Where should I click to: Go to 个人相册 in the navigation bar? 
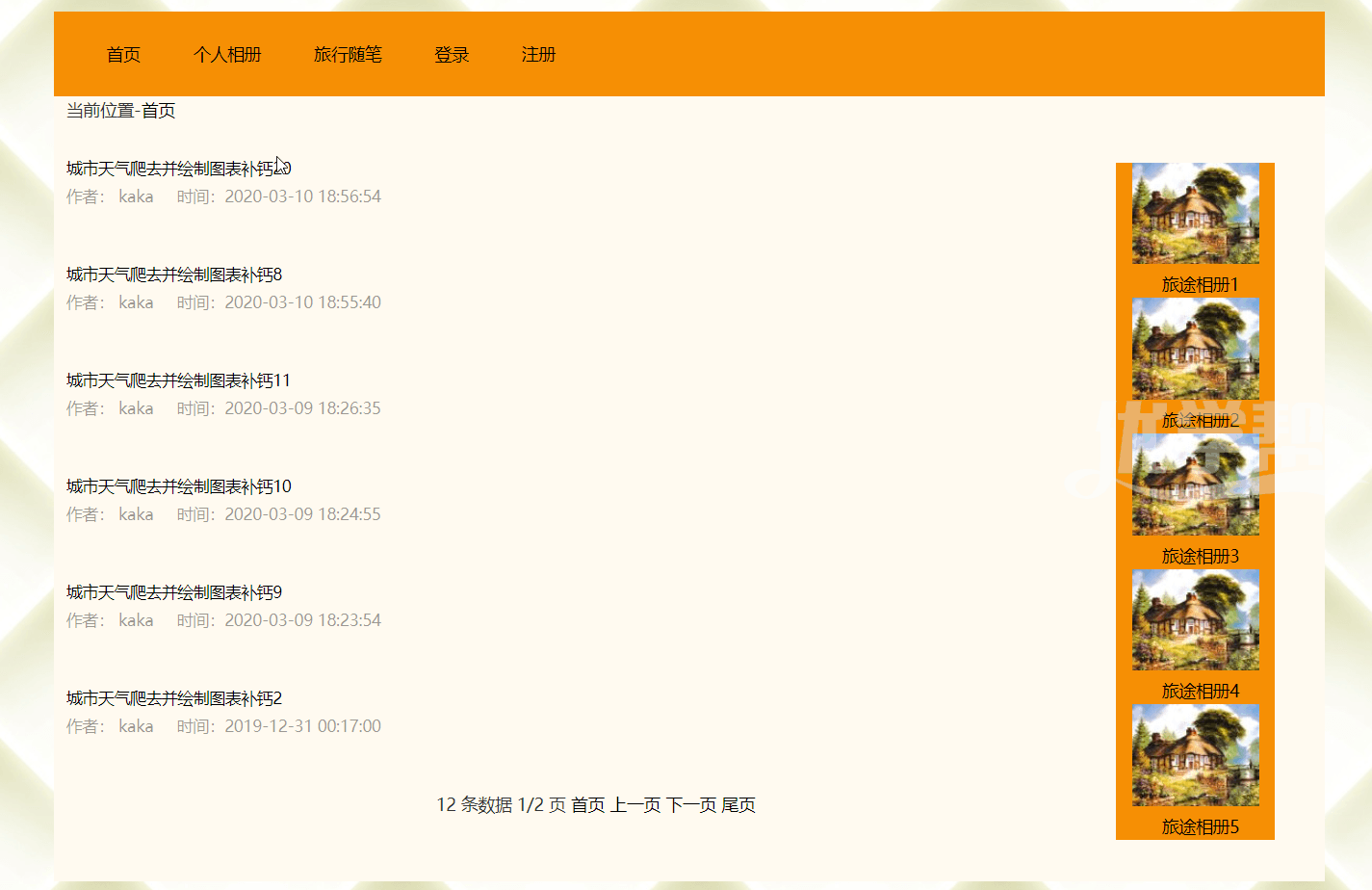click(x=227, y=55)
